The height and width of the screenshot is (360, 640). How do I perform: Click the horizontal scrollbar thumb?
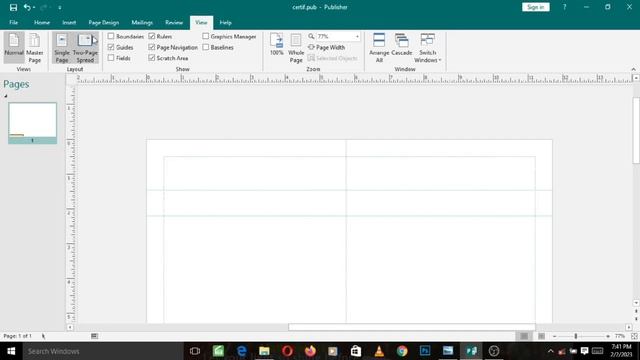click(411, 327)
